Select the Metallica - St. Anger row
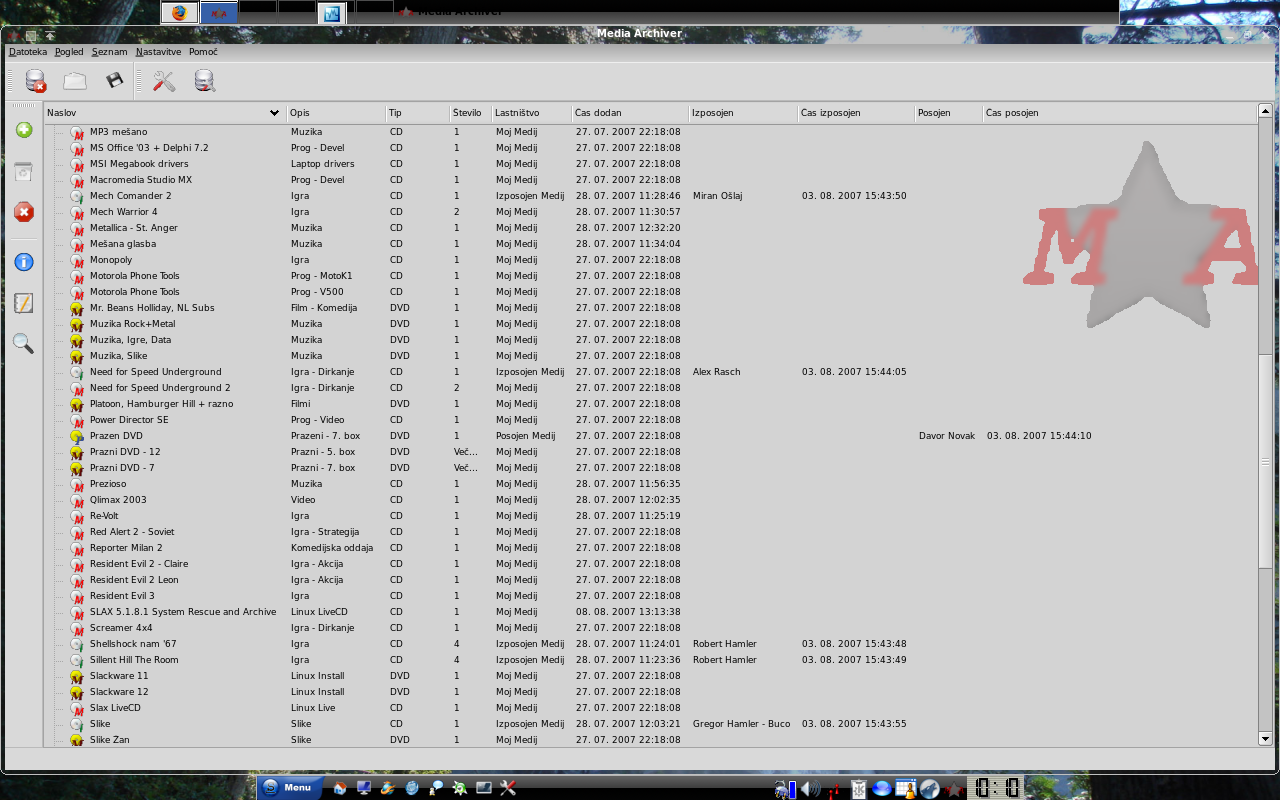The height and width of the screenshot is (800, 1280). click(134, 228)
